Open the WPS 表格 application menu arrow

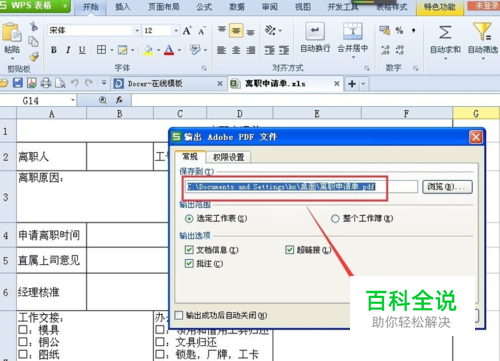(x=65, y=6)
